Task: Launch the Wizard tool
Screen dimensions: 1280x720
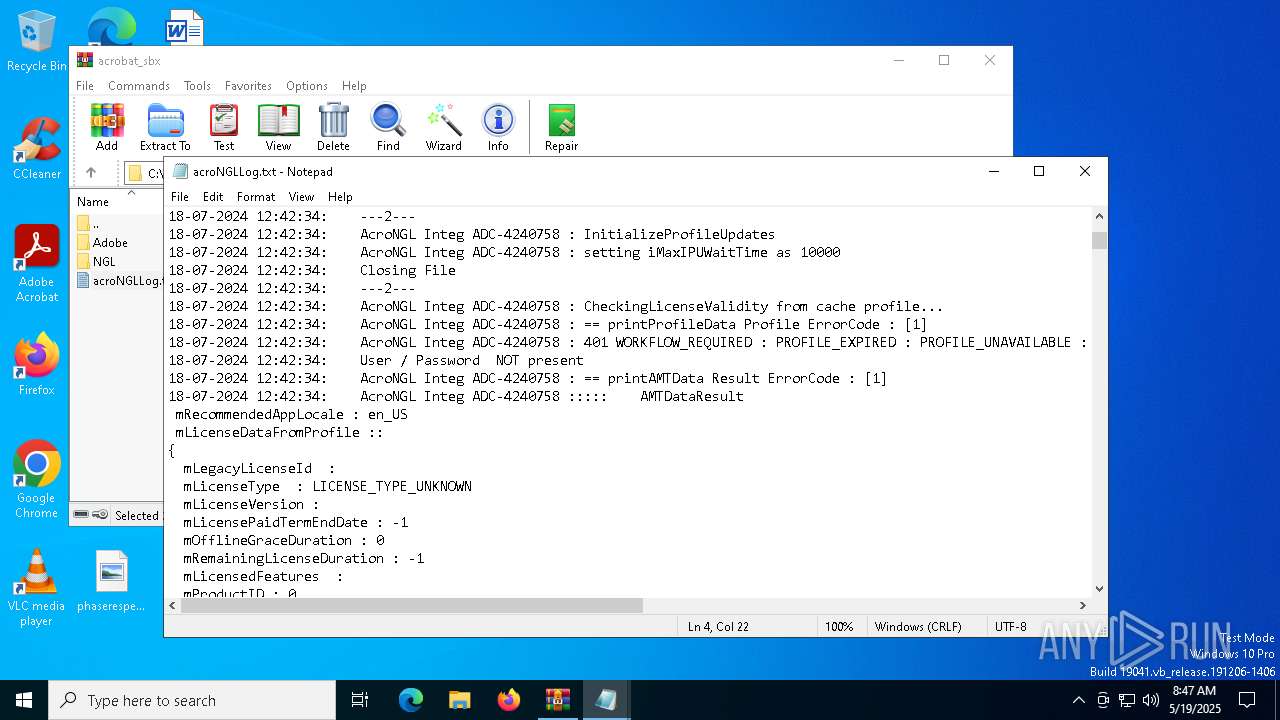Action: click(443, 127)
